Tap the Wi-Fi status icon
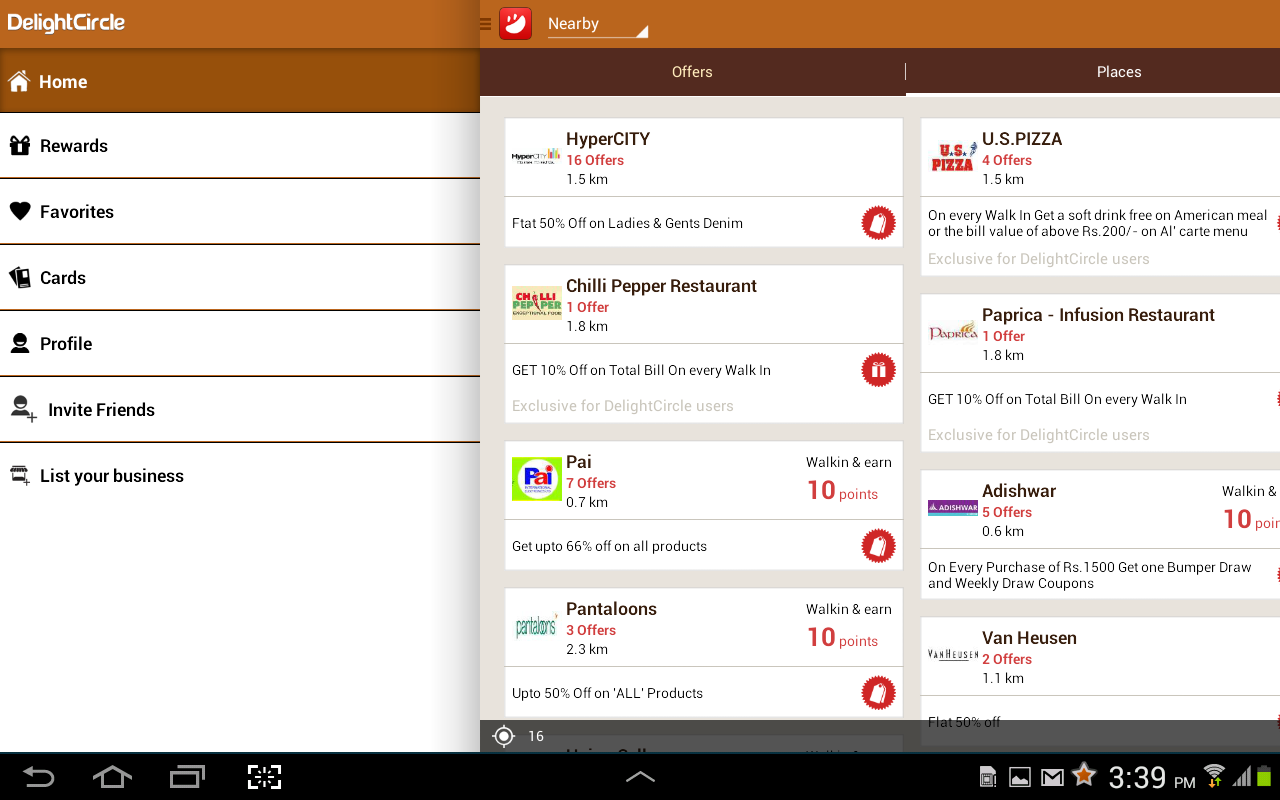Image resolution: width=1280 pixels, height=800 pixels. pos(1214,775)
